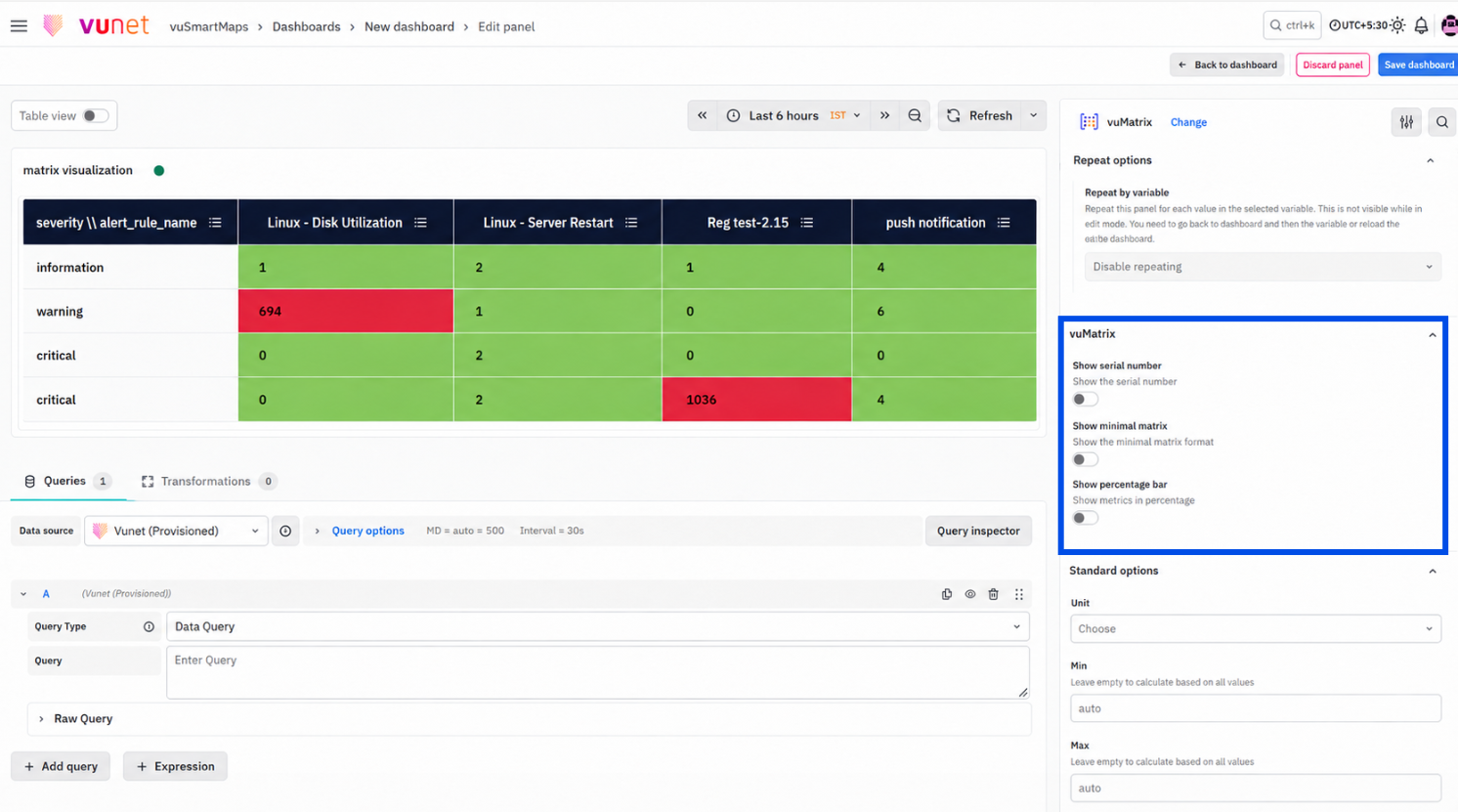
Task: Delete query A with trash icon
Action: (x=994, y=594)
